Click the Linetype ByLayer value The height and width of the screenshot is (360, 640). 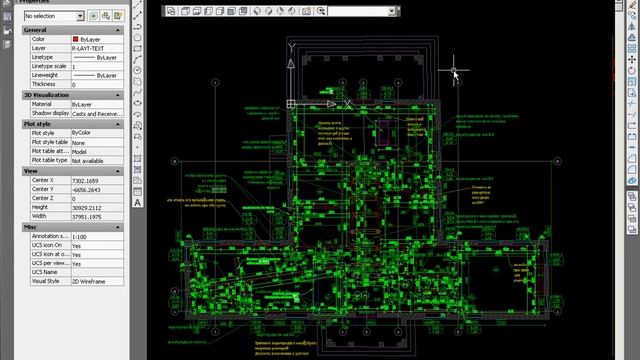[x=97, y=58]
